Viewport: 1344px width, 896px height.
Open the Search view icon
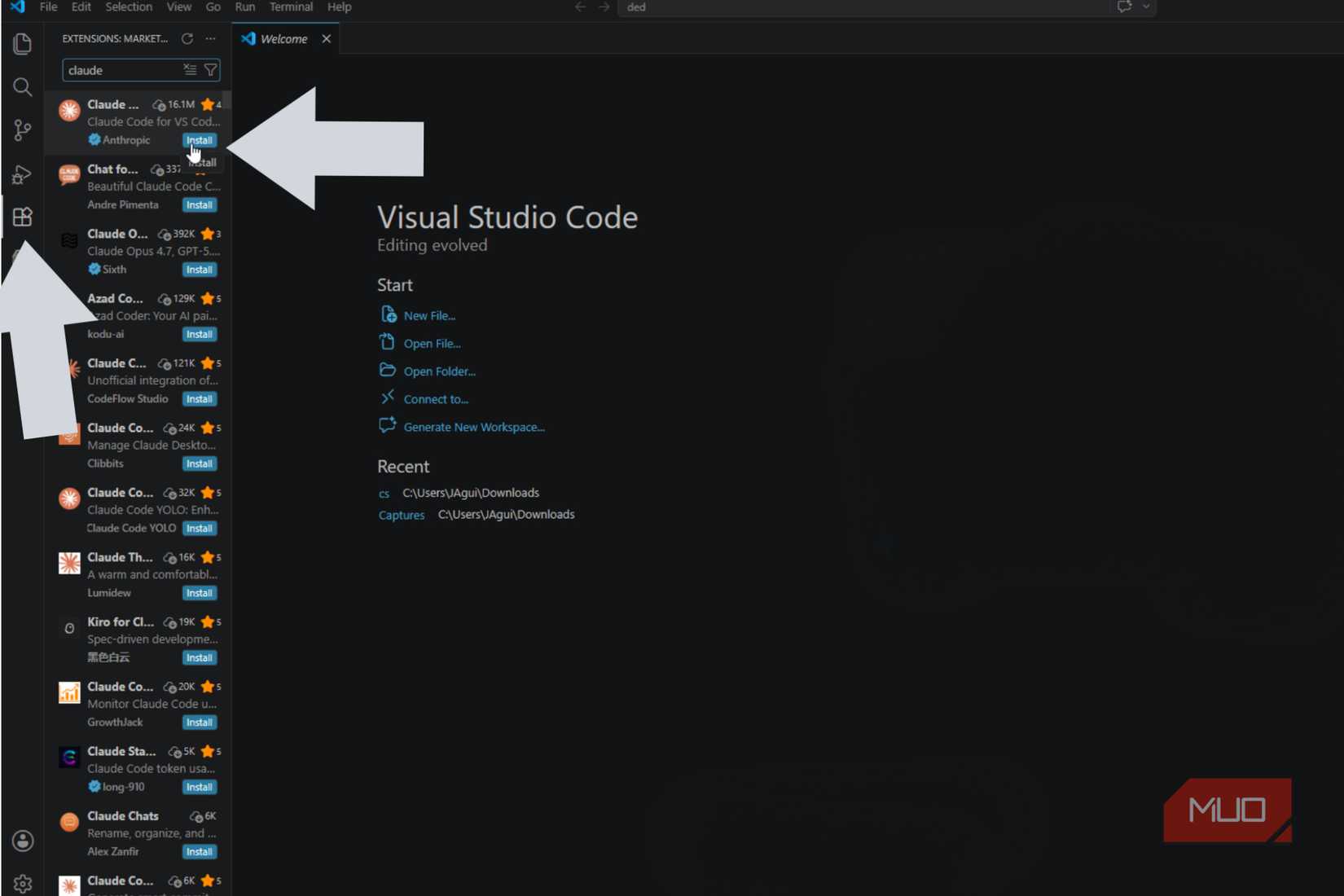pos(22,86)
